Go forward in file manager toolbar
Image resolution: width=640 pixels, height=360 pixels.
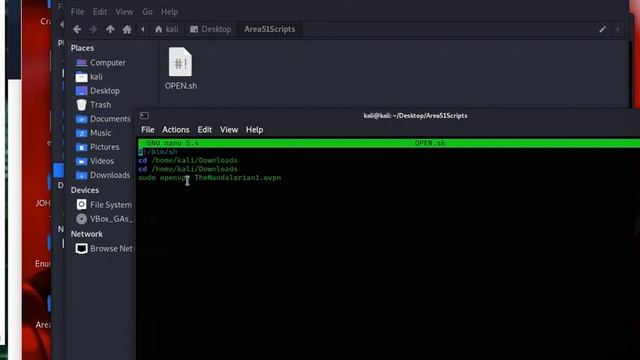click(x=93, y=29)
